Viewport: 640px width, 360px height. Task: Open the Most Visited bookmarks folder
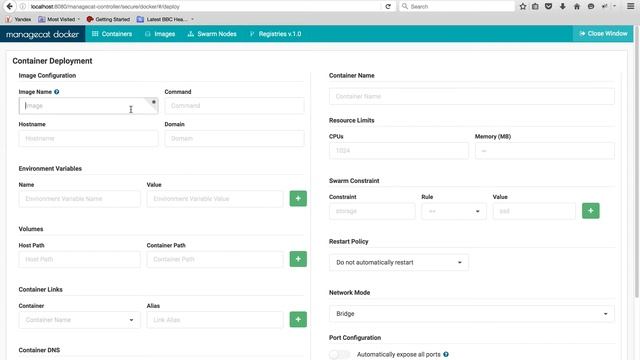[59, 19]
